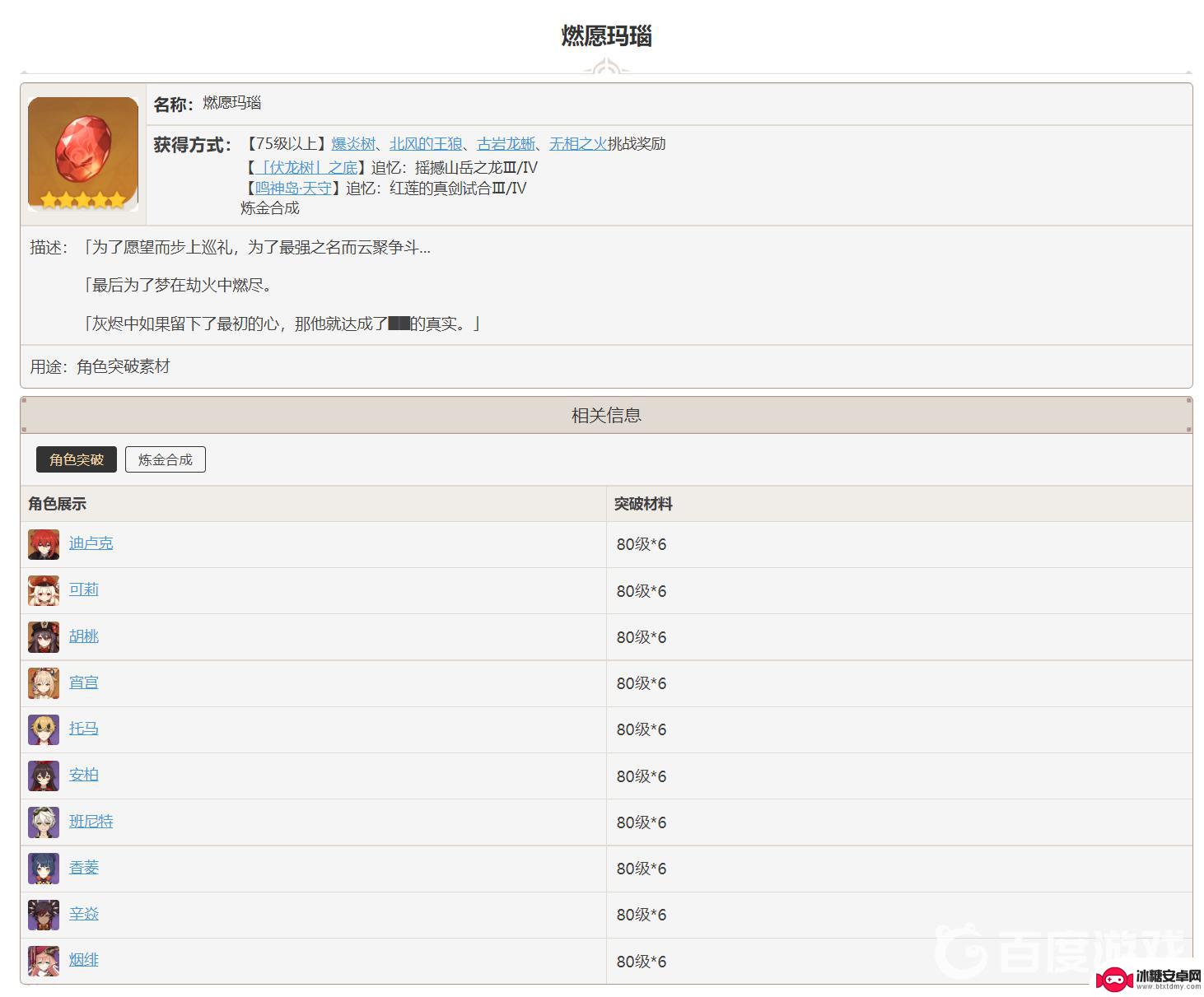Click 托马 character avatar
1204x997 pixels.
[x=44, y=729]
